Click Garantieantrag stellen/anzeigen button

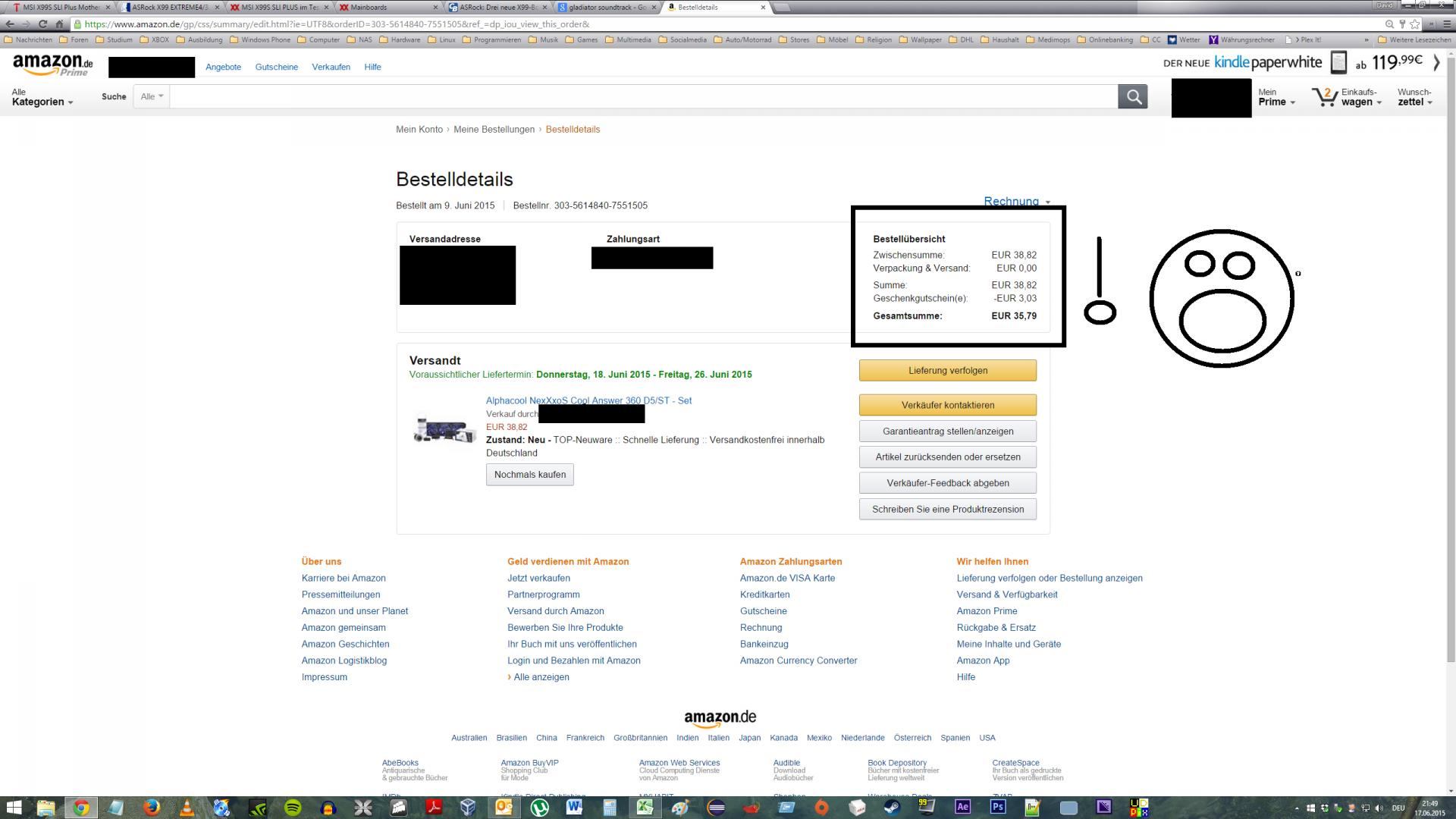click(948, 431)
